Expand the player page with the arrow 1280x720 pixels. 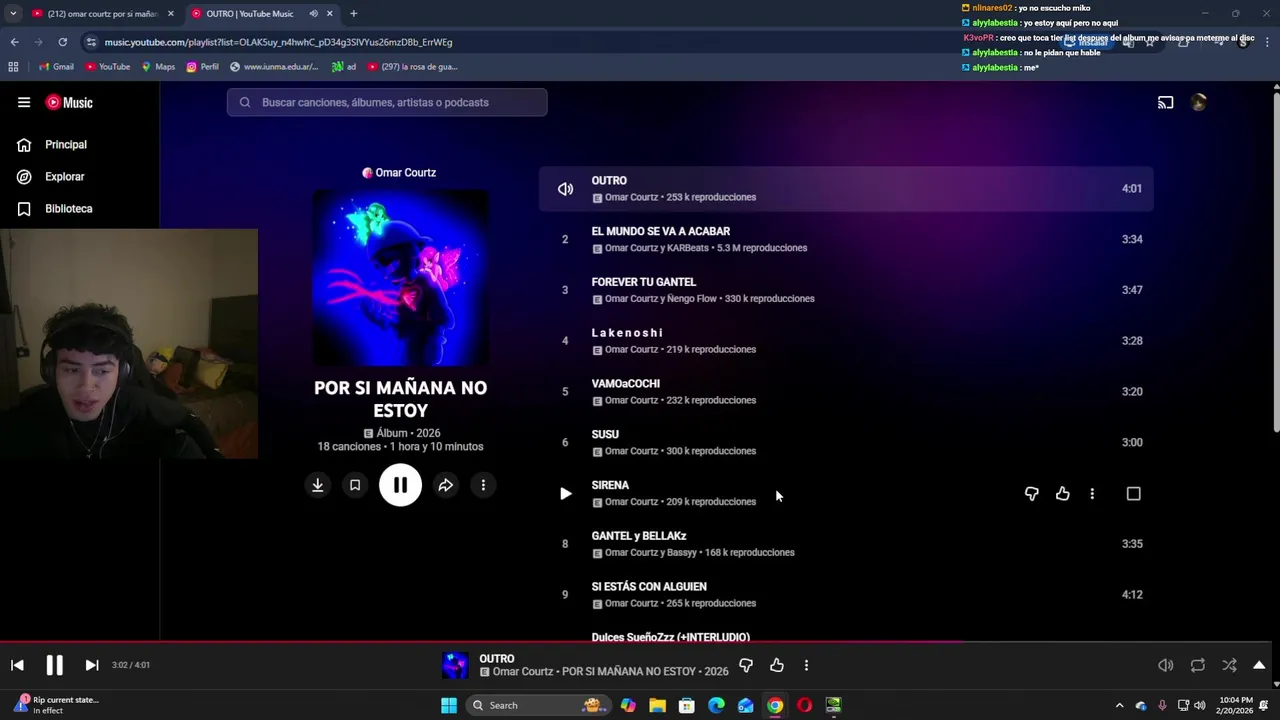[1259, 665]
